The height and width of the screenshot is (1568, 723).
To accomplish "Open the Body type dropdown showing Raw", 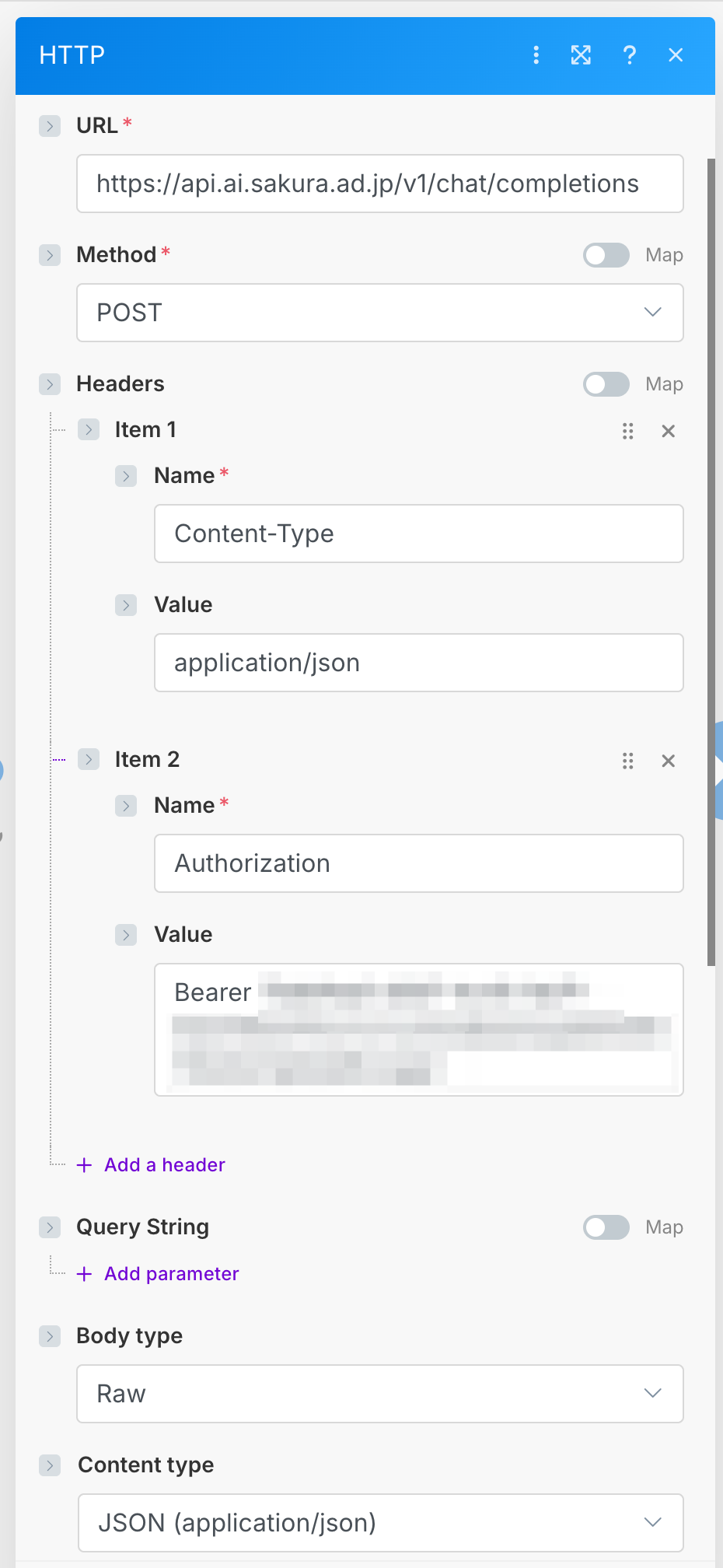I will coord(379,1394).
